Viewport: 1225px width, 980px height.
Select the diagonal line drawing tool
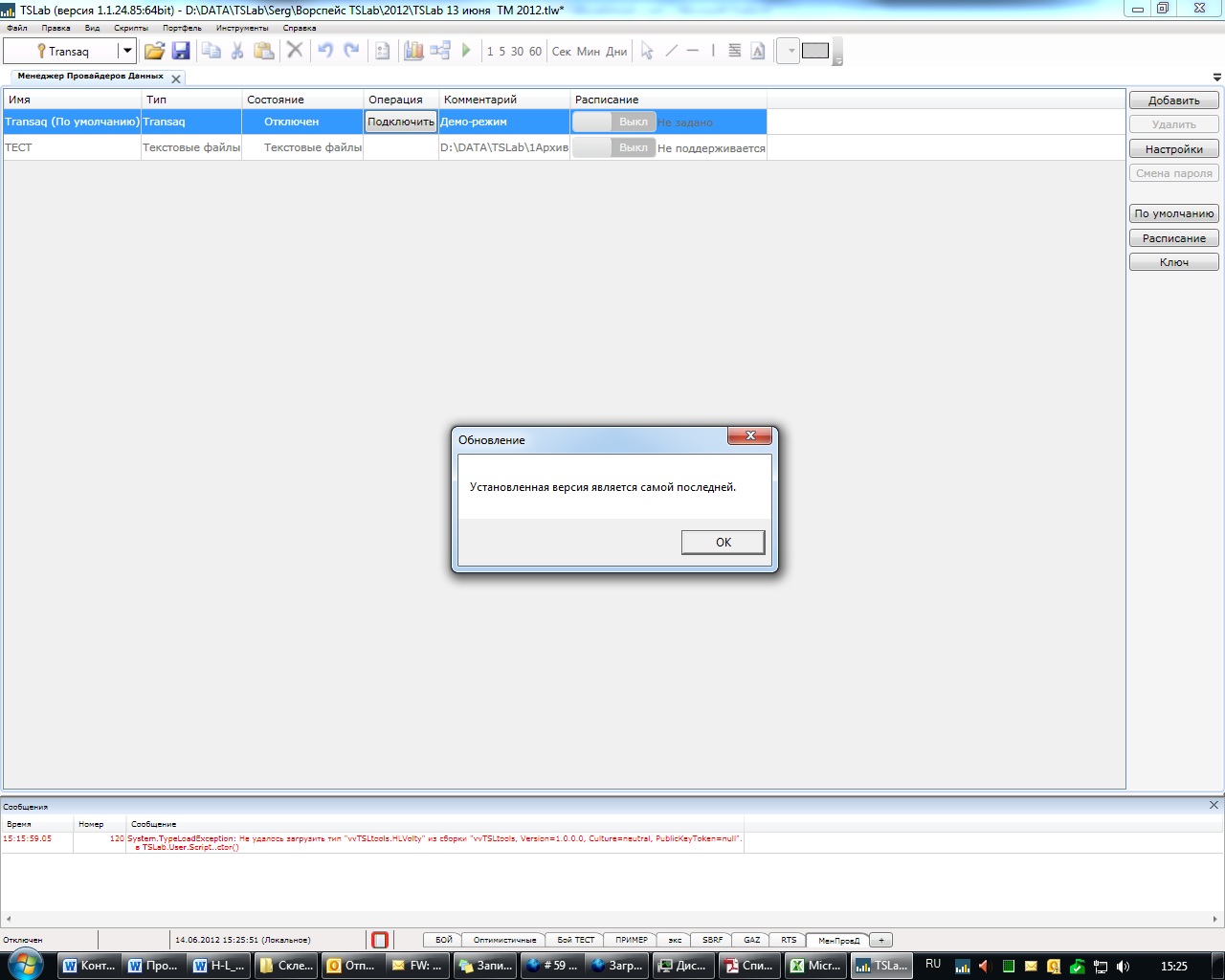[671, 51]
